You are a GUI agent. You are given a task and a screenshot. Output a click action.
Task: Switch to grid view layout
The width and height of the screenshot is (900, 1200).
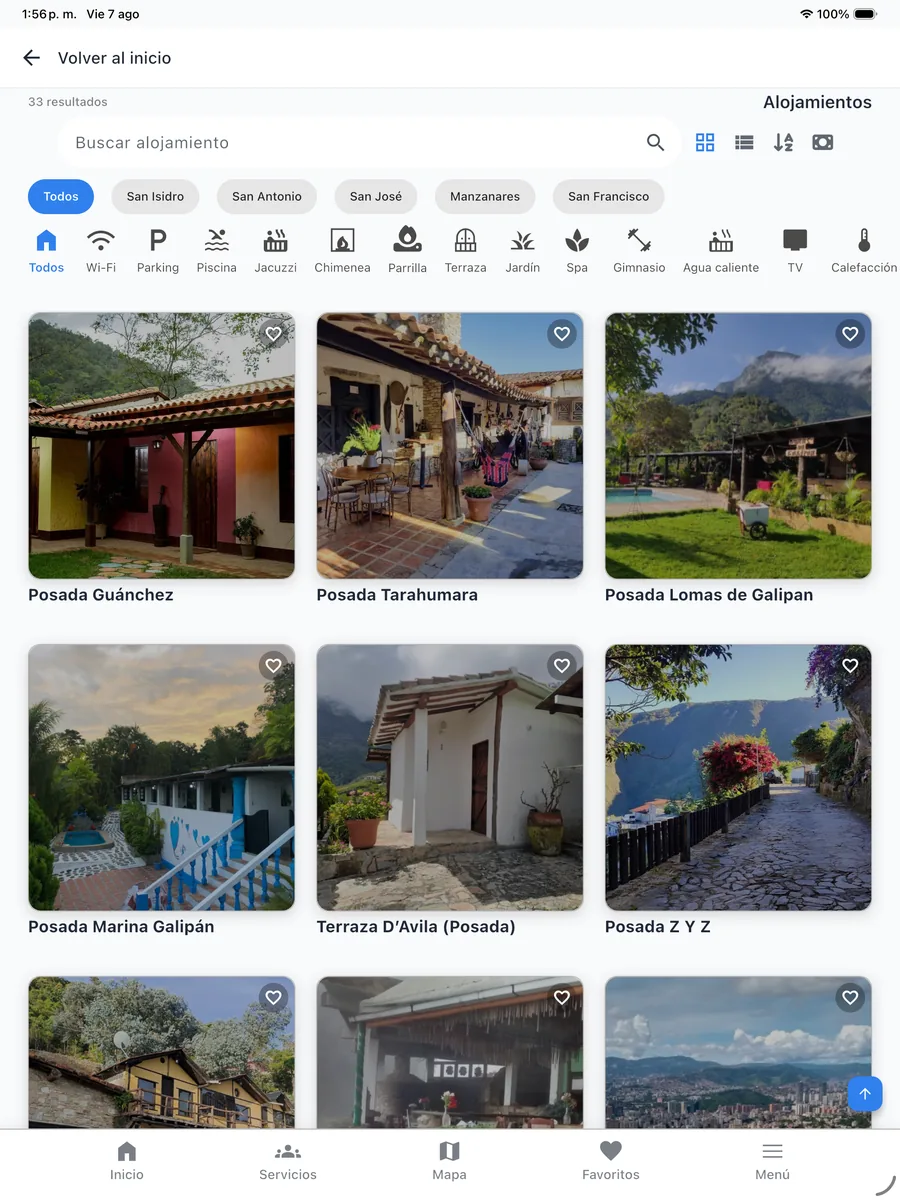(x=705, y=143)
